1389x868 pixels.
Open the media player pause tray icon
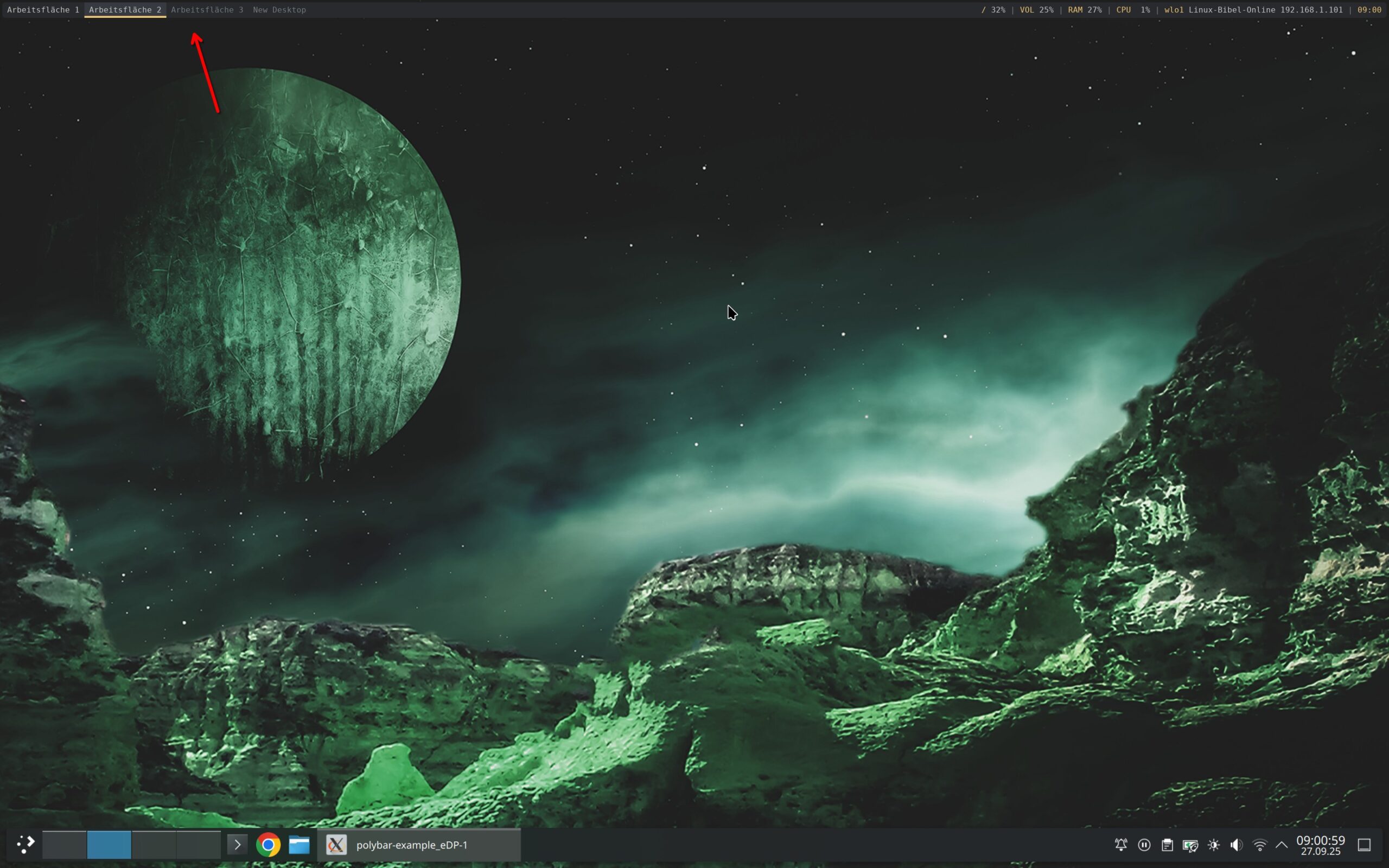(1144, 845)
